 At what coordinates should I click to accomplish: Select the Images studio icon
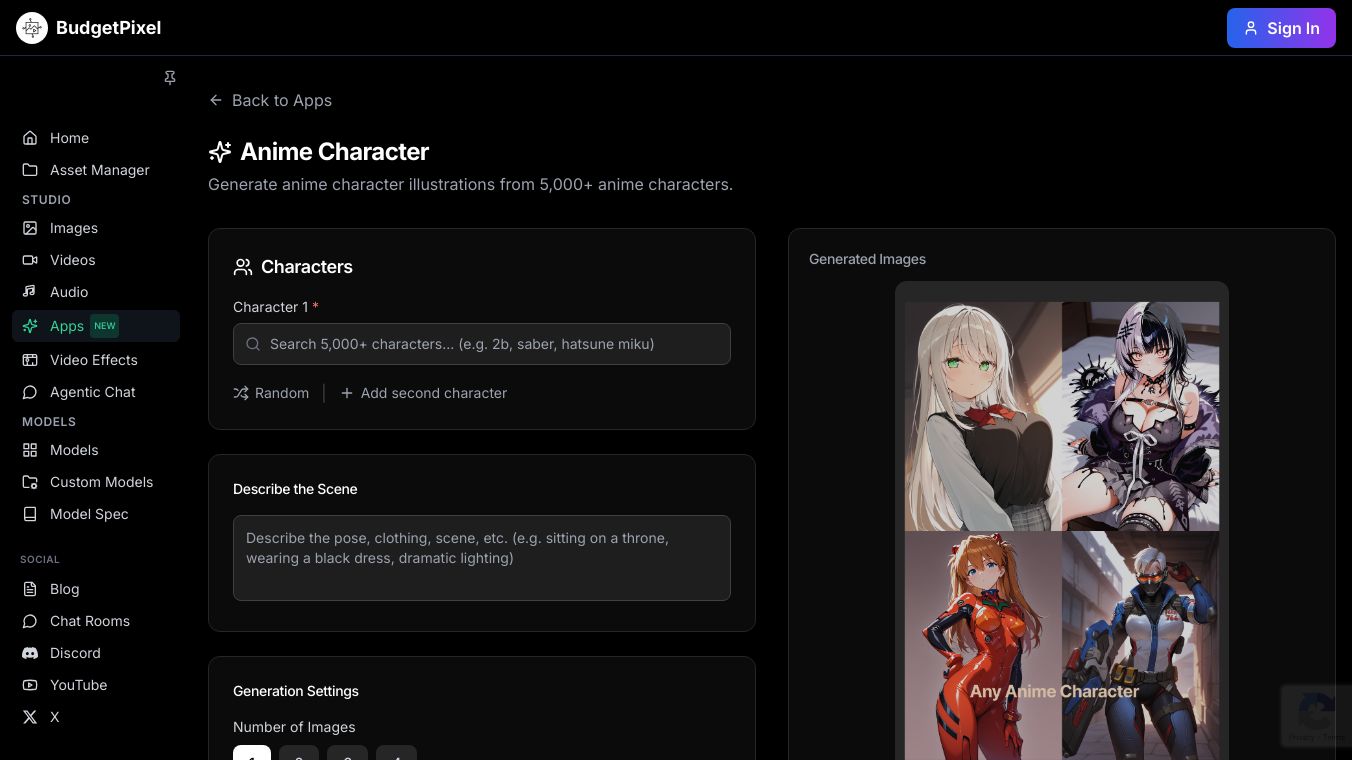[x=30, y=228]
